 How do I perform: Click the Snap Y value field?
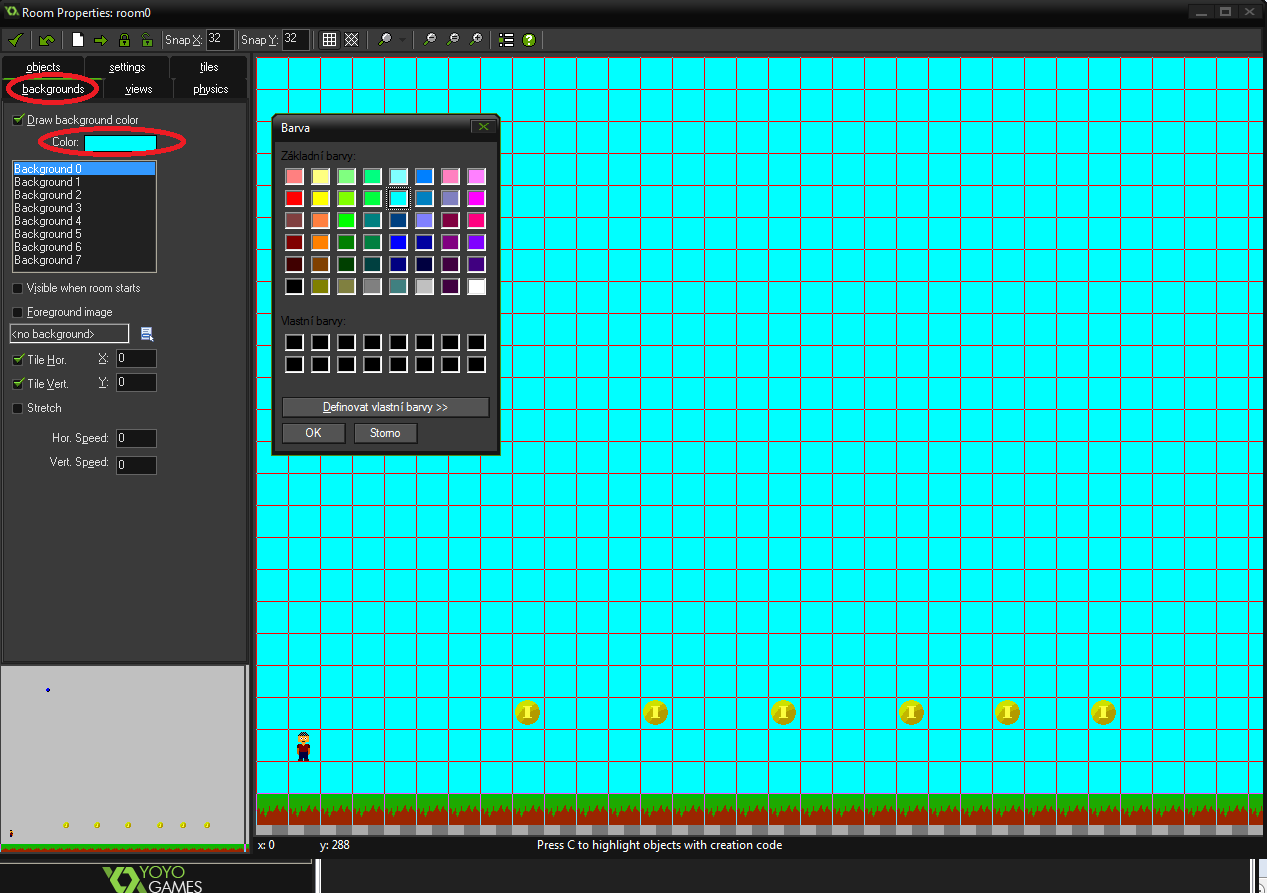tap(295, 40)
